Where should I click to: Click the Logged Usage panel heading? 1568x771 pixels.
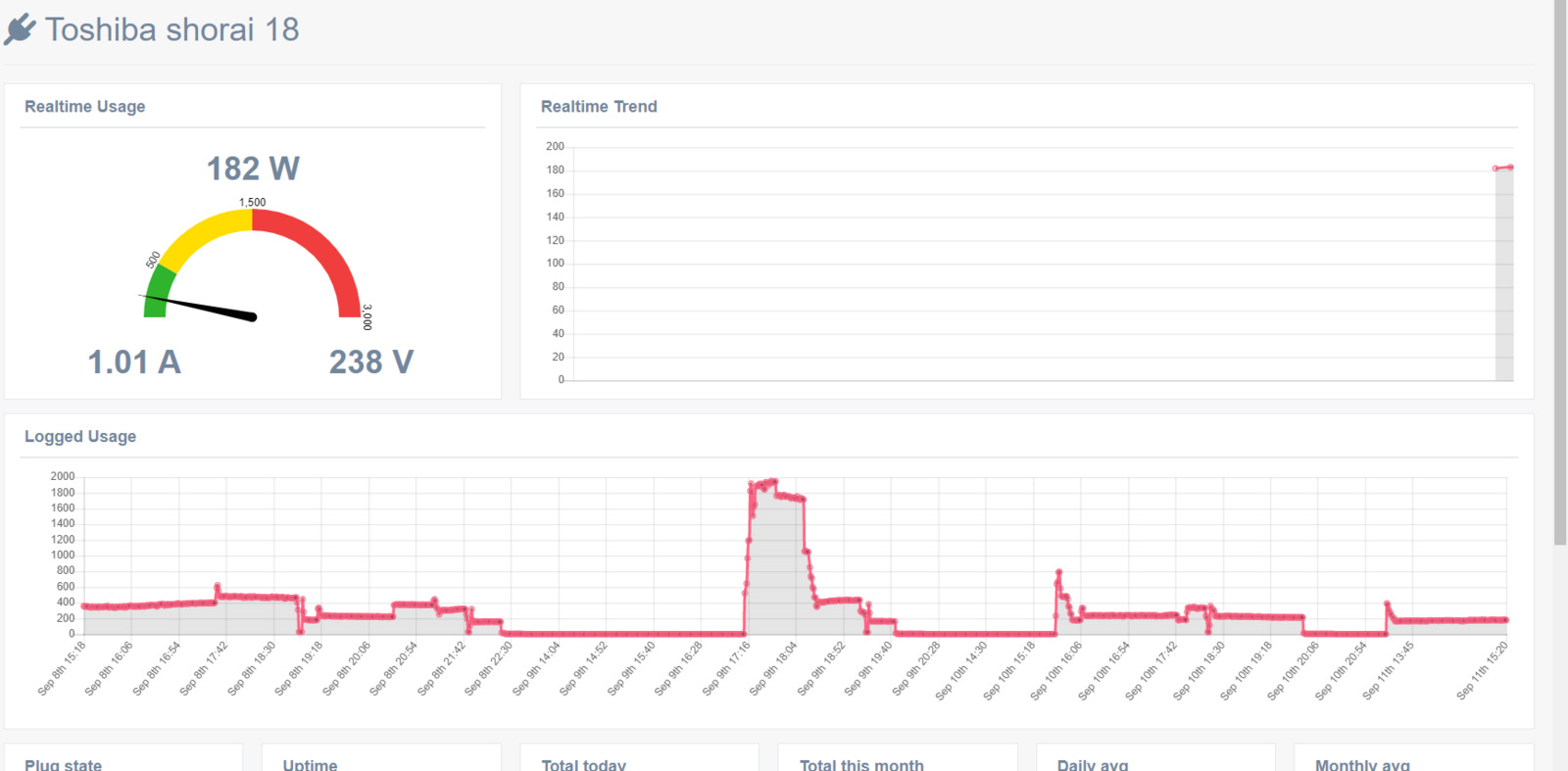click(x=80, y=437)
